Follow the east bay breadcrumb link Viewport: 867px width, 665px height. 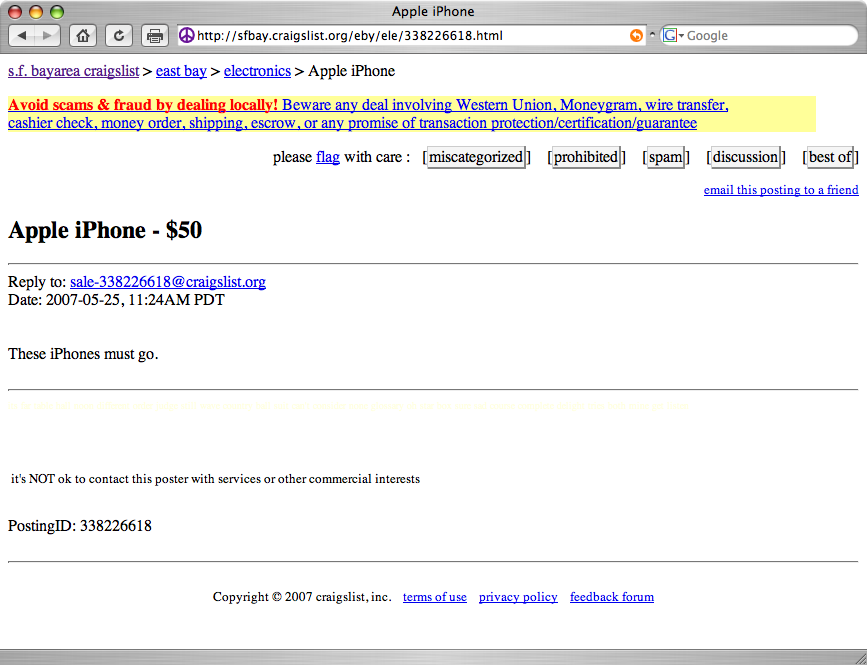181,71
